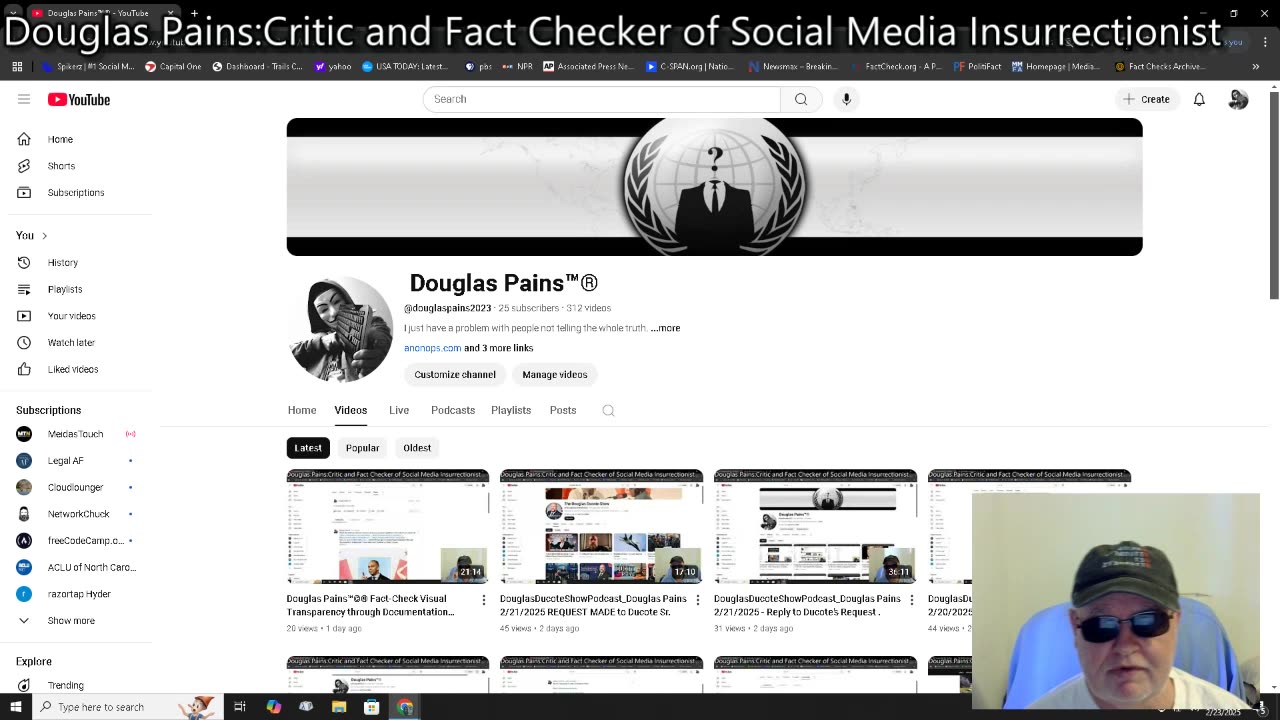Open Capital One bookmark
The image size is (1280, 720).
173,67
